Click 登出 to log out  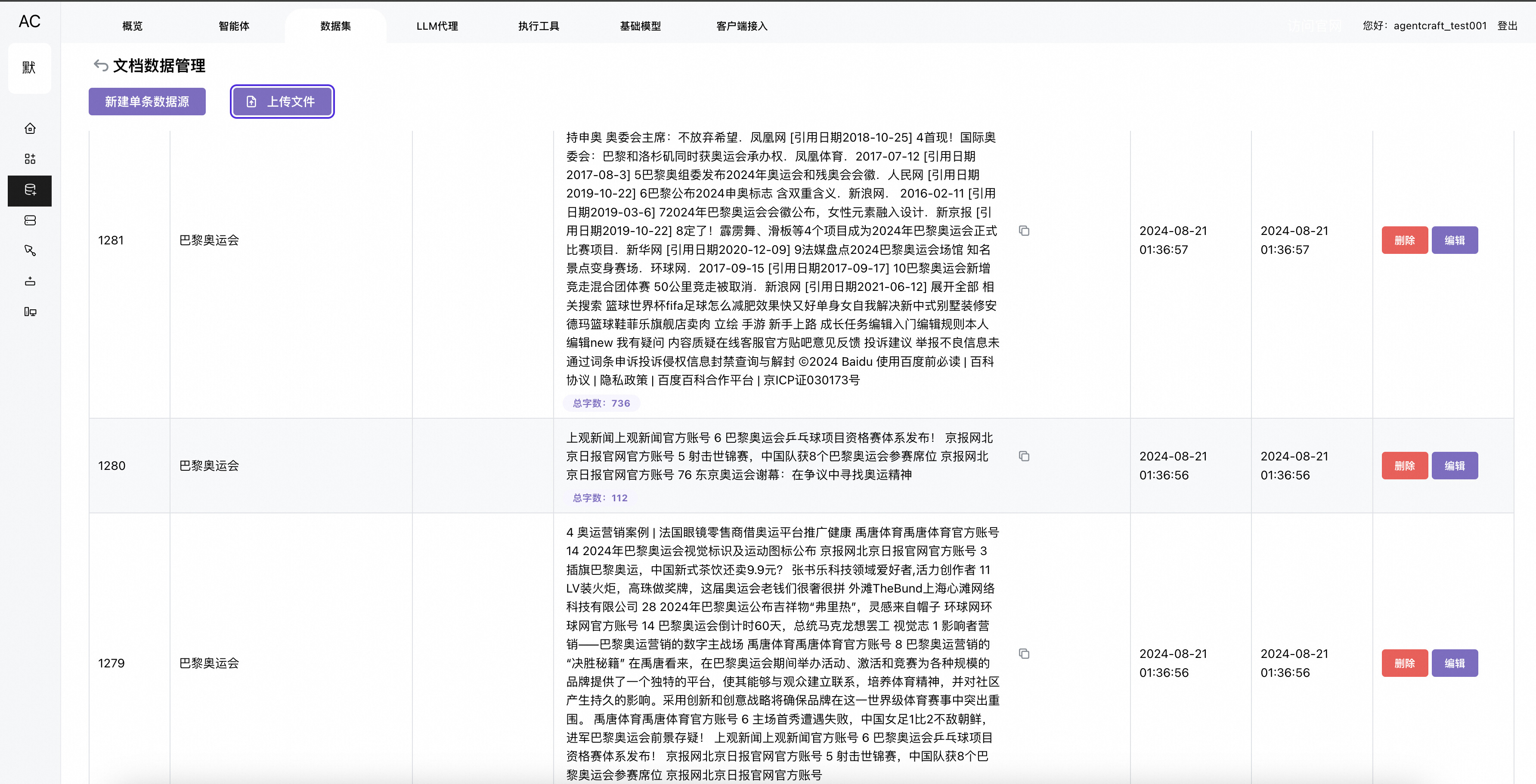pos(1507,26)
